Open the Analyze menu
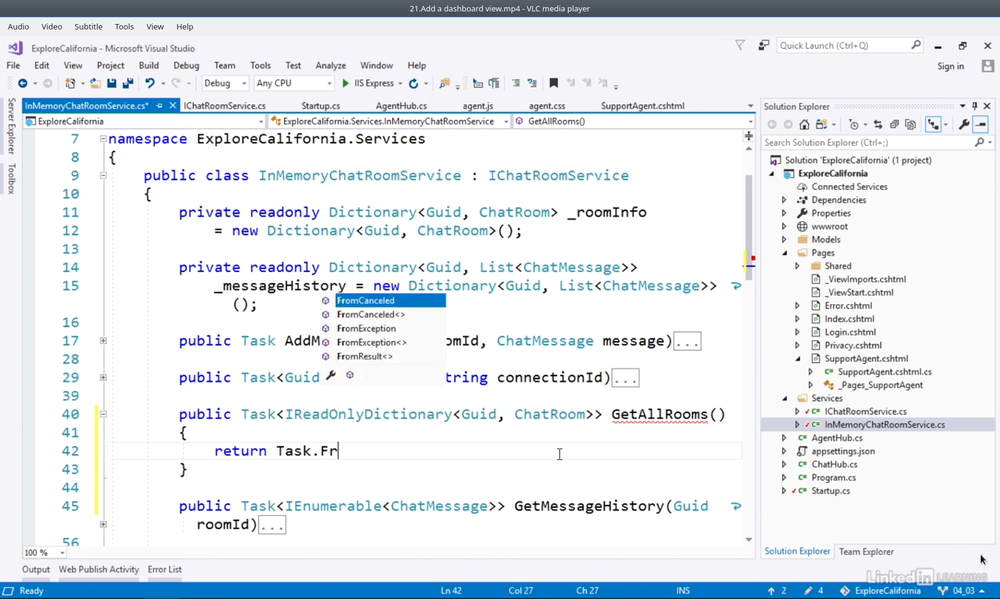The image size is (1000, 599). click(330, 65)
